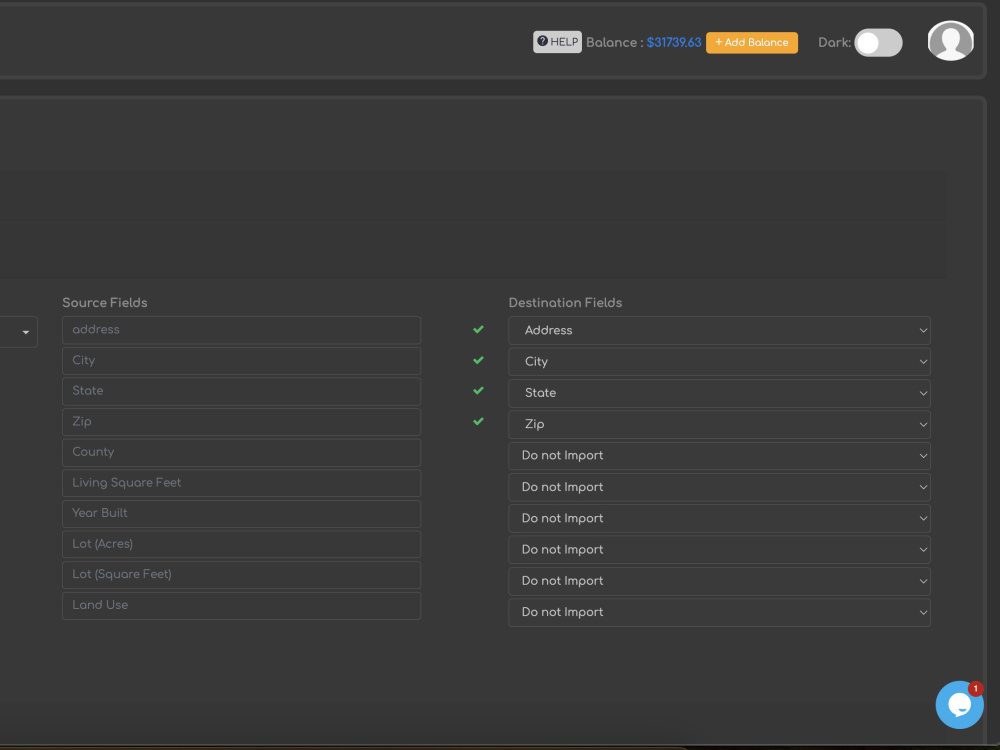Image resolution: width=1000 pixels, height=750 pixels.
Task: Click the Land Use source field
Action: [241, 605]
